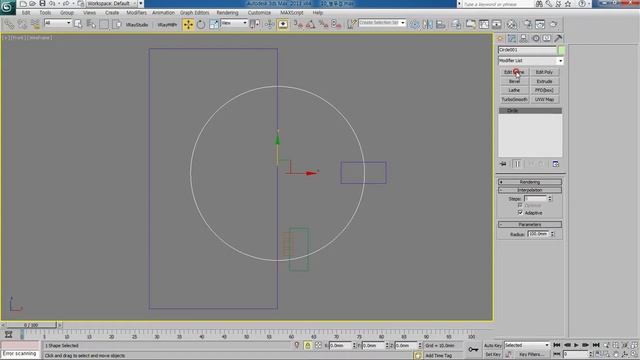Toggle the Selection Lock padlock icon
The image size is (640, 360).
click(x=307, y=345)
